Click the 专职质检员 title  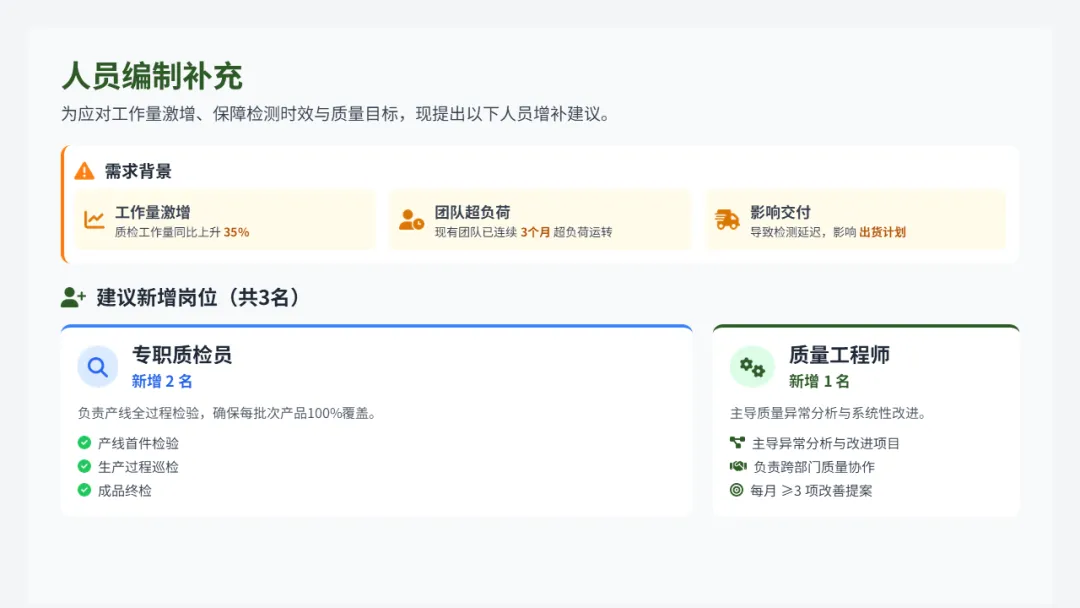[x=182, y=355]
